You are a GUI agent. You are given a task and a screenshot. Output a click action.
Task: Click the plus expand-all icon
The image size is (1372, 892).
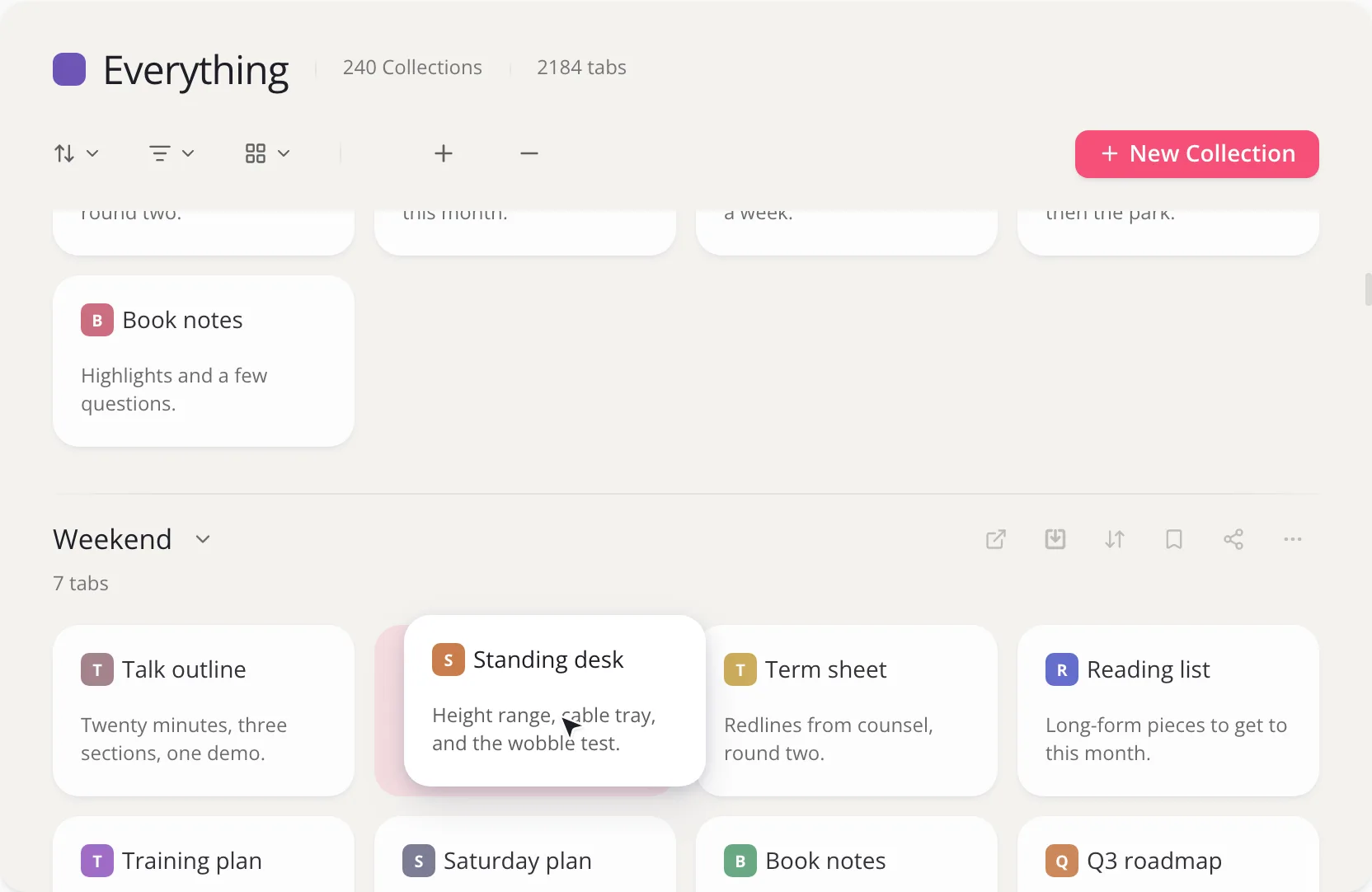[444, 153]
